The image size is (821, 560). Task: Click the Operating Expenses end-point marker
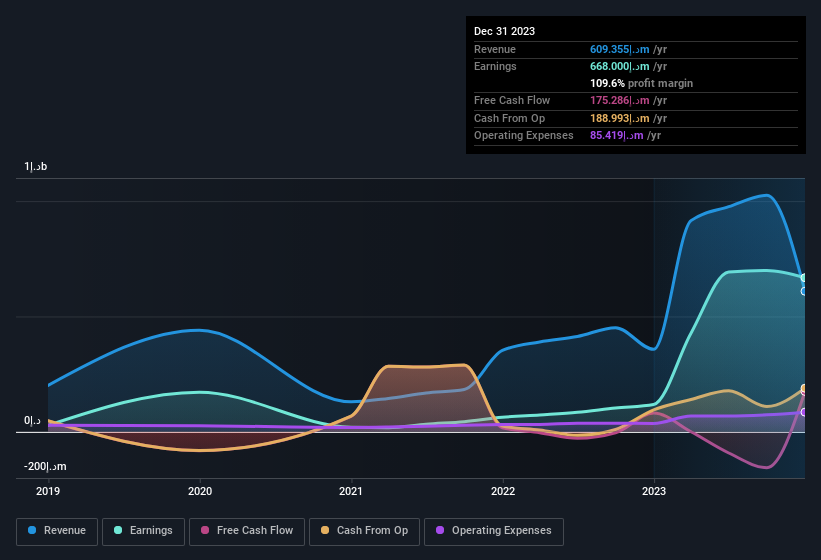pyautogui.click(x=804, y=412)
